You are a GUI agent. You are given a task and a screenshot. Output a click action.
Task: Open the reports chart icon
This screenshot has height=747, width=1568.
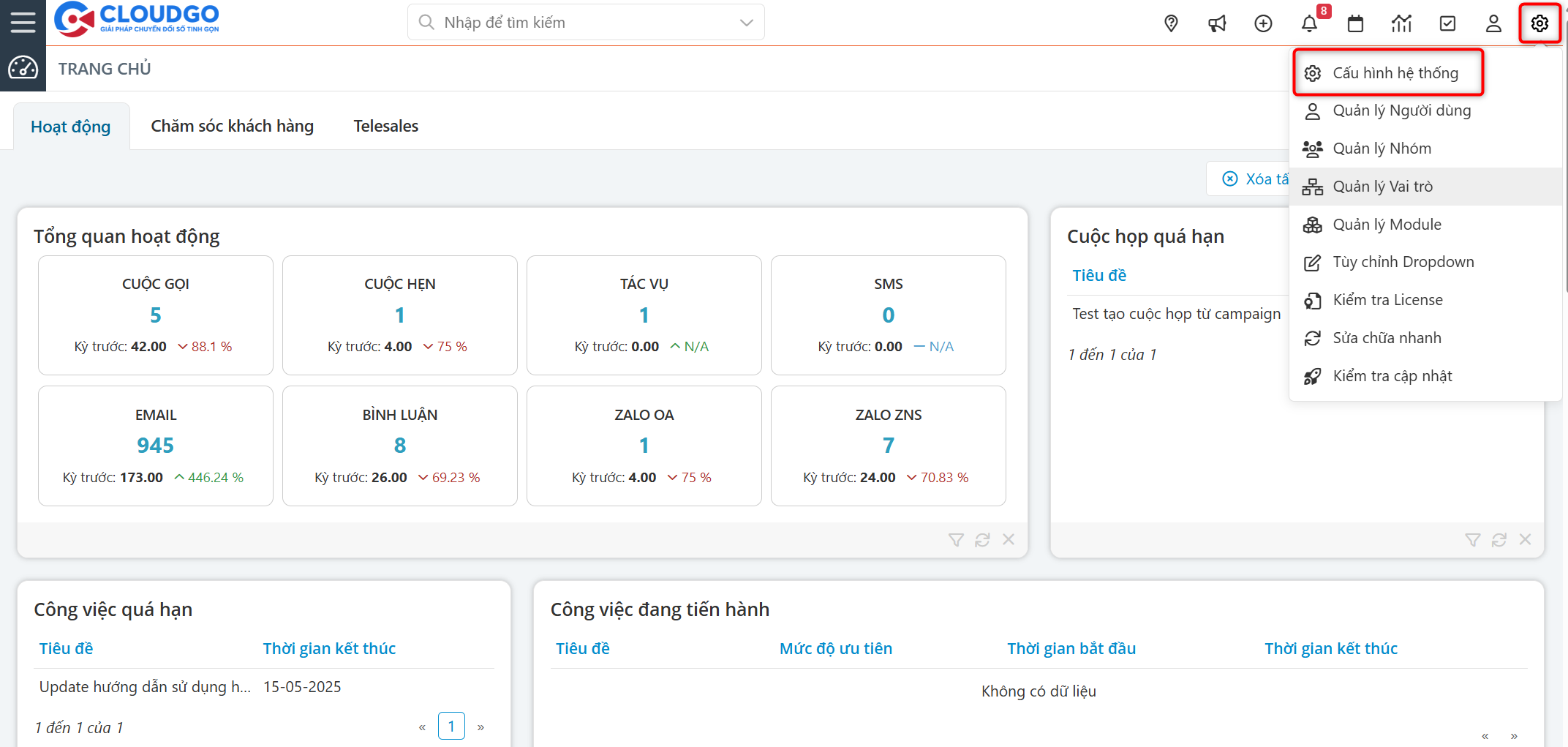tap(1401, 23)
